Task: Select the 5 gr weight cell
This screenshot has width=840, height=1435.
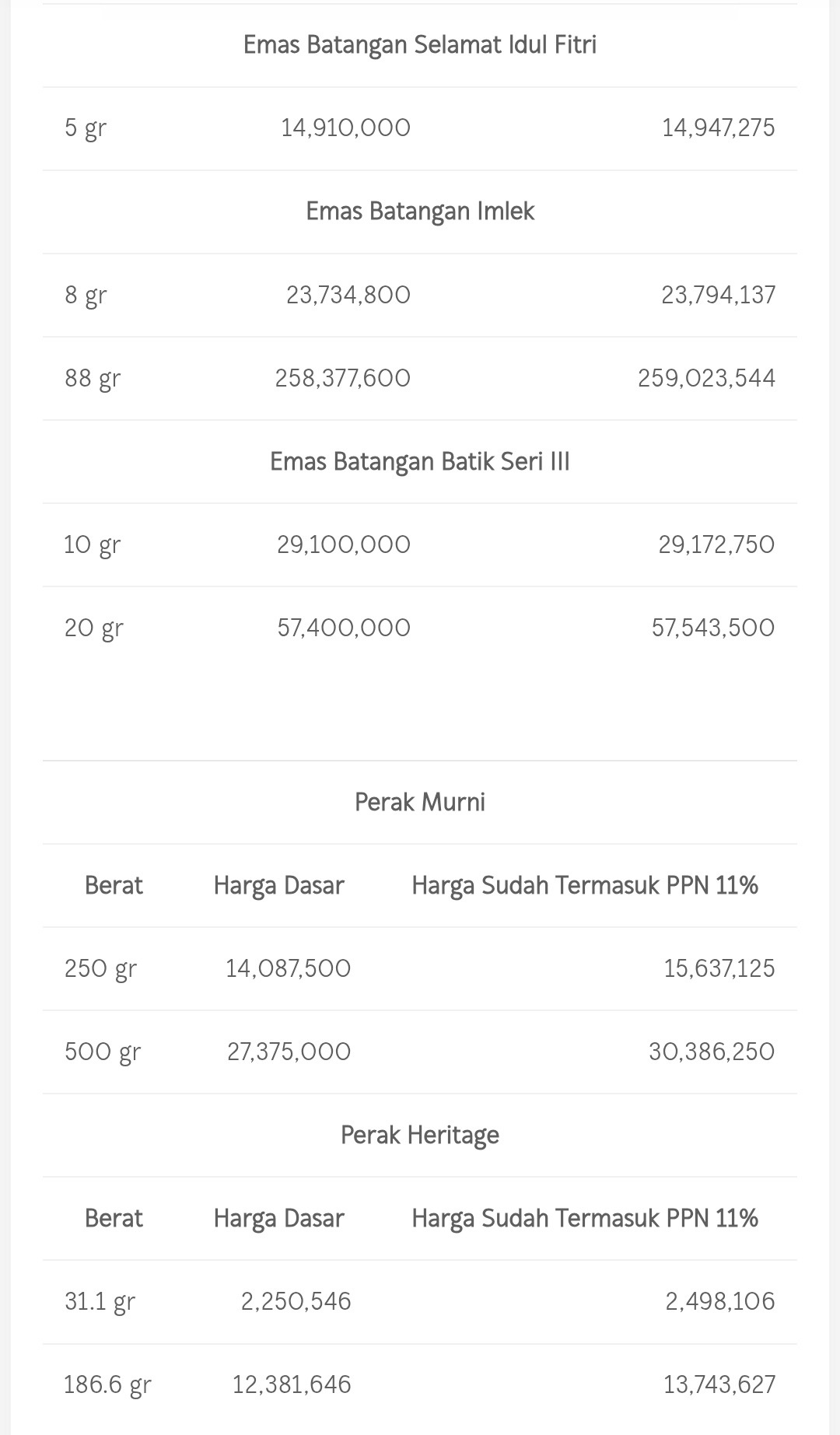Action: (x=85, y=128)
